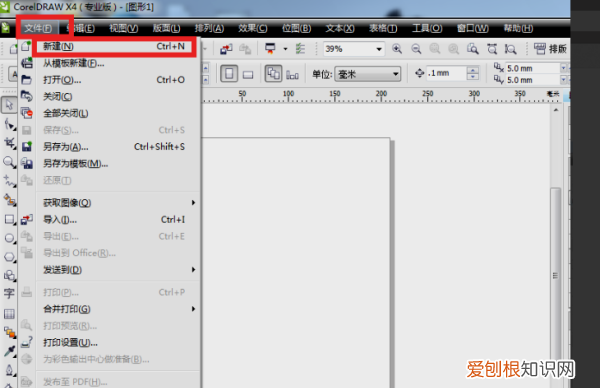Select the Eyedropper tool in toolbox
This screenshot has height=388, width=600.
point(9,351)
